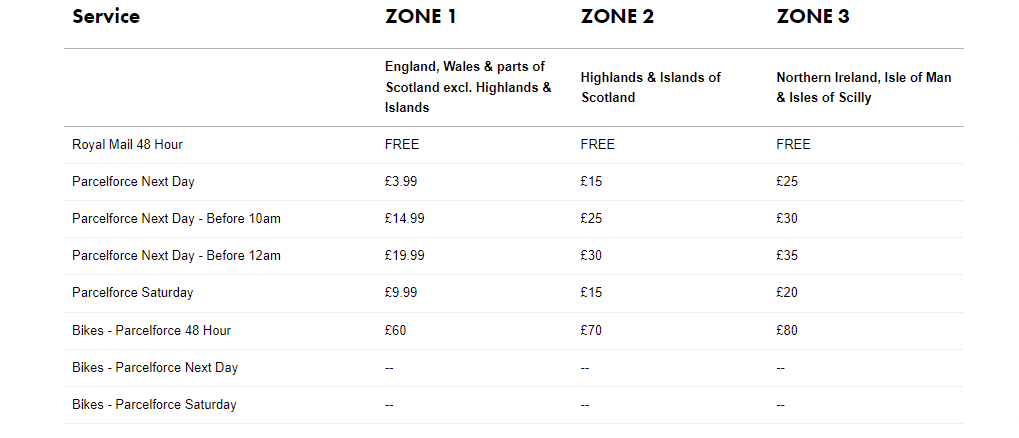This screenshot has height=438, width=1019.
Task: Click Parcelforce Next Day - Before 10am label
Action: (176, 218)
